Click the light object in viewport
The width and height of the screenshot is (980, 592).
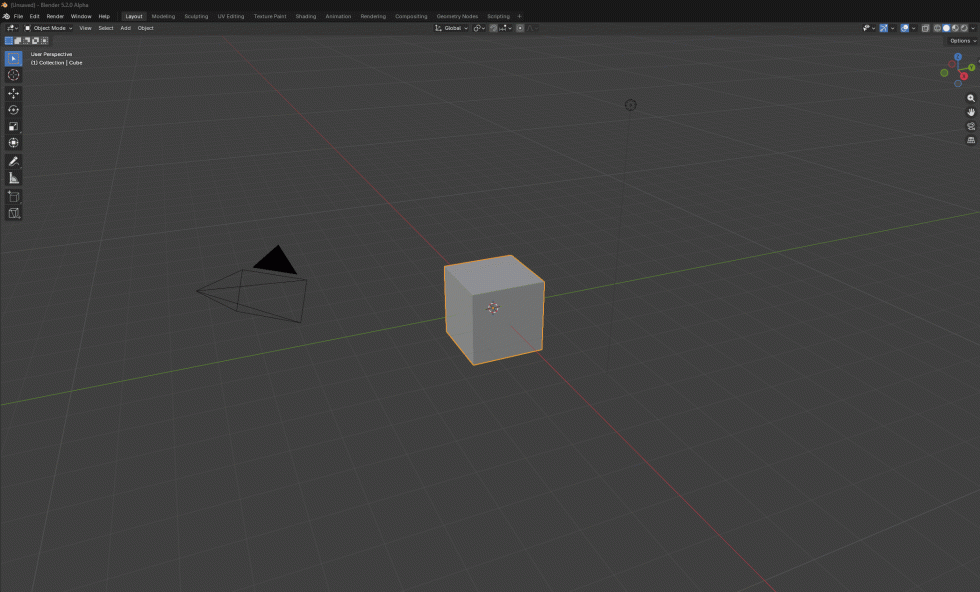pyautogui.click(x=631, y=105)
